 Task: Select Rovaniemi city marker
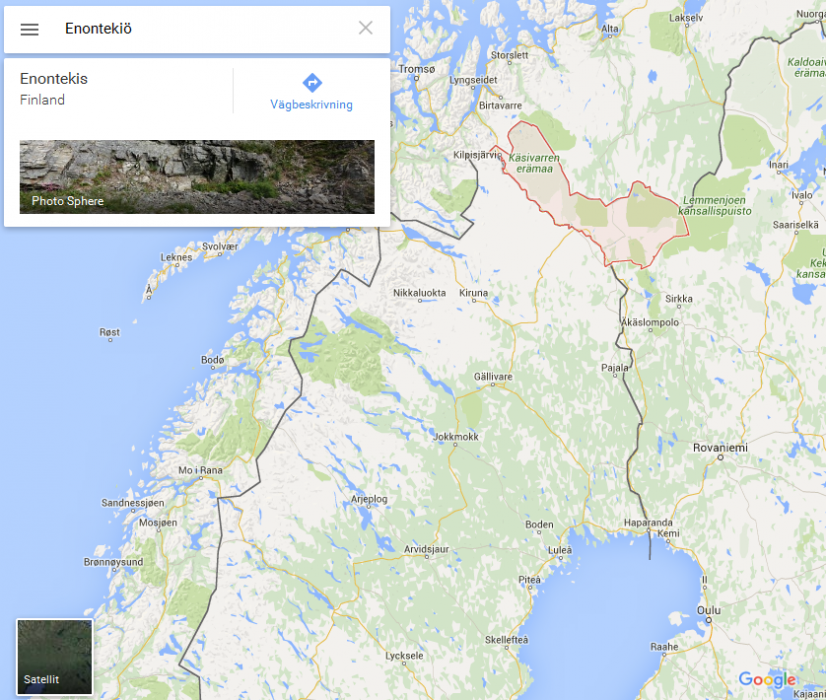coord(720,457)
